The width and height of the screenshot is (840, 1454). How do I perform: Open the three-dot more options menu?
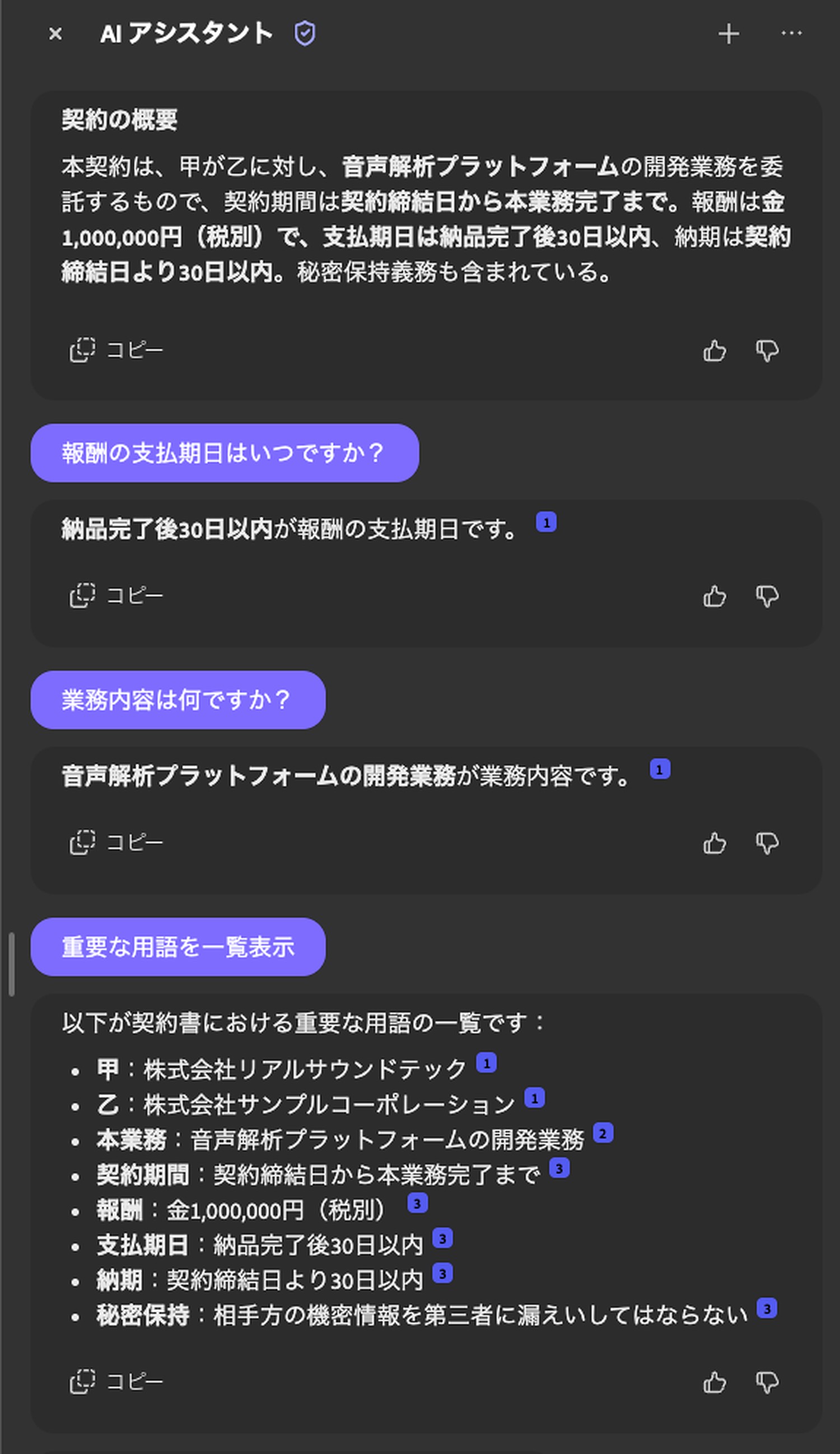(x=791, y=34)
